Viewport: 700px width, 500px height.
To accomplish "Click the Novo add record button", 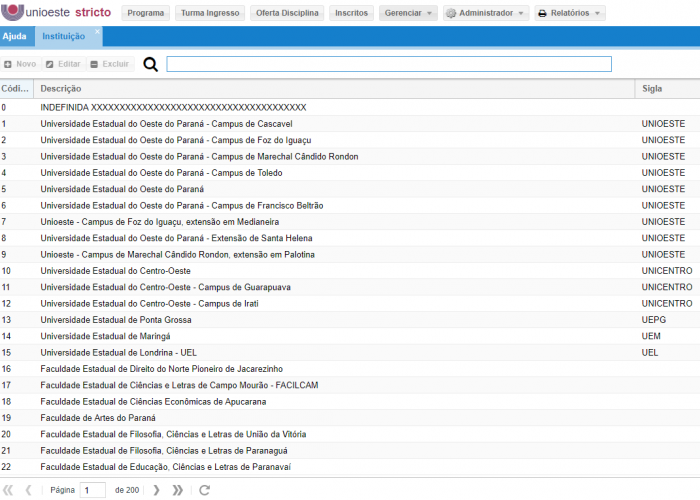I will coord(20,64).
